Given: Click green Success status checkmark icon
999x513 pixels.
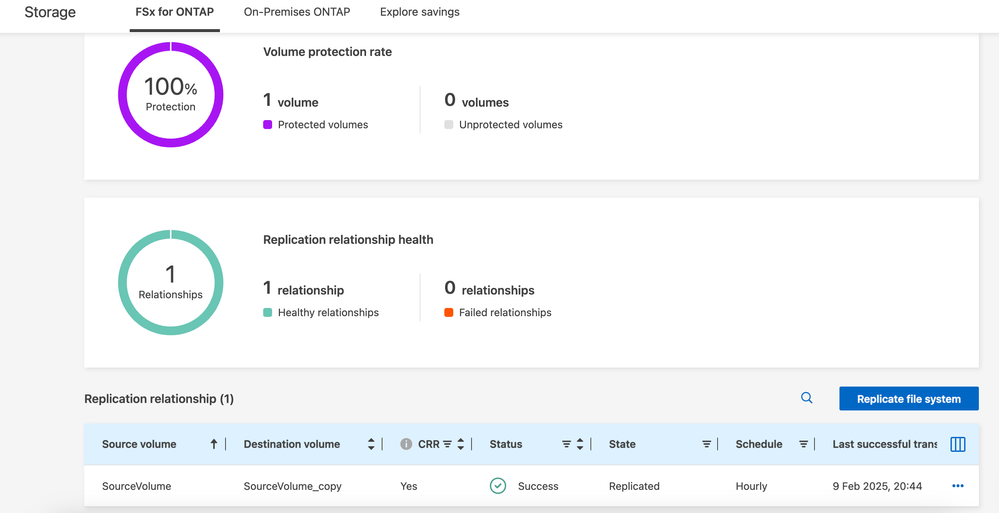Looking at the screenshot, I should pyautogui.click(x=498, y=486).
